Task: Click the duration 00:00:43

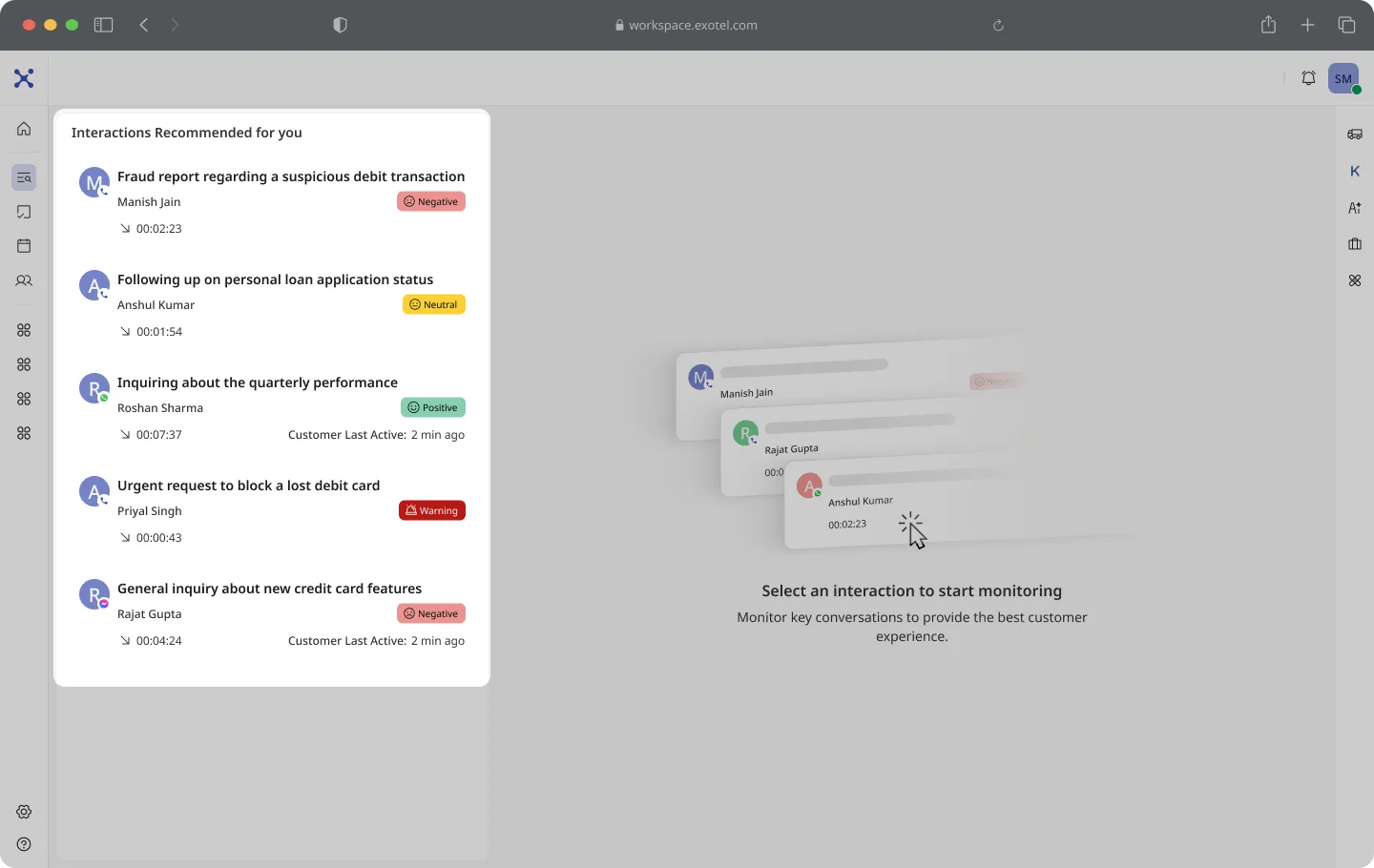Action: (158, 538)
